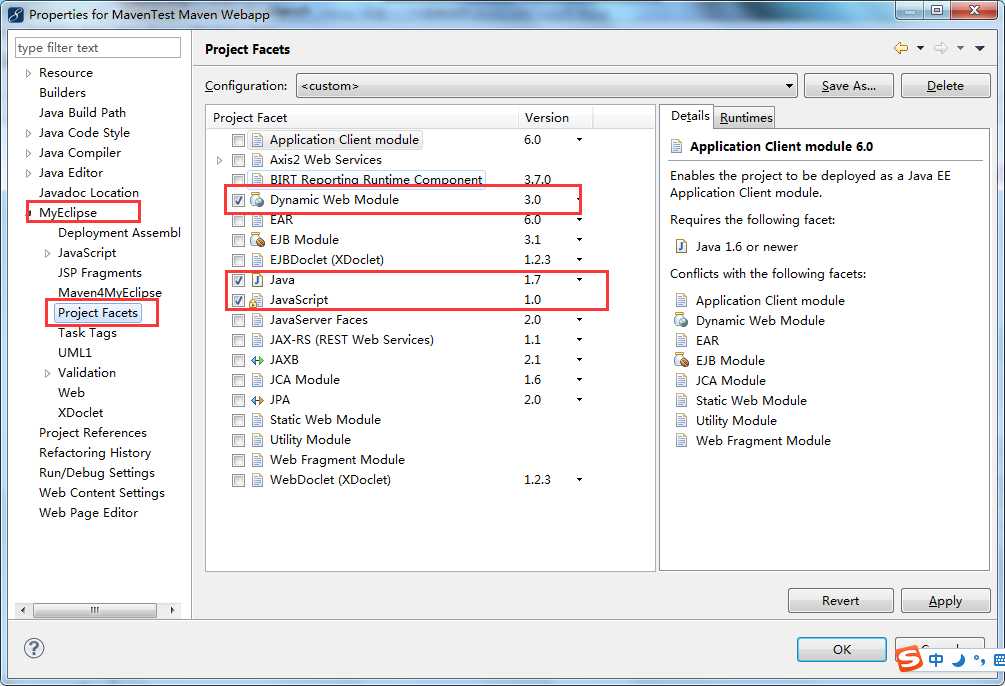Click the Java 1.6 or newer requirement icon
Image resolution: width=1005 pixels, height=686 pixels.
click(x=681, y=247)
